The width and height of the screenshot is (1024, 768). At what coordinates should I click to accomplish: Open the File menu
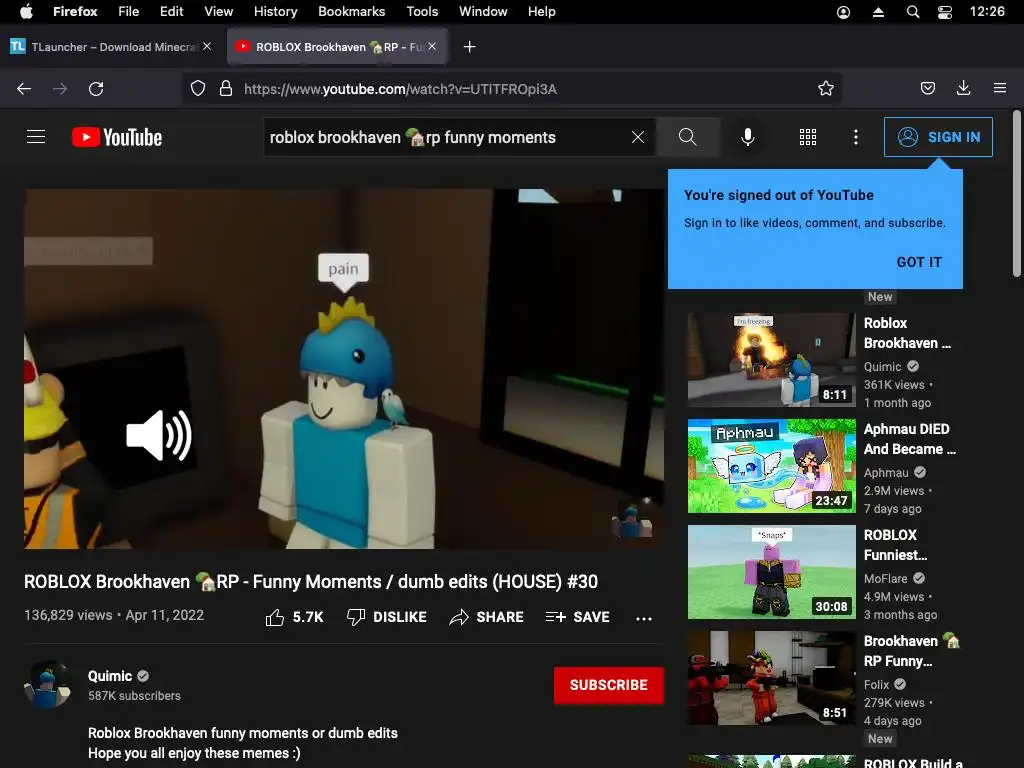129,12
